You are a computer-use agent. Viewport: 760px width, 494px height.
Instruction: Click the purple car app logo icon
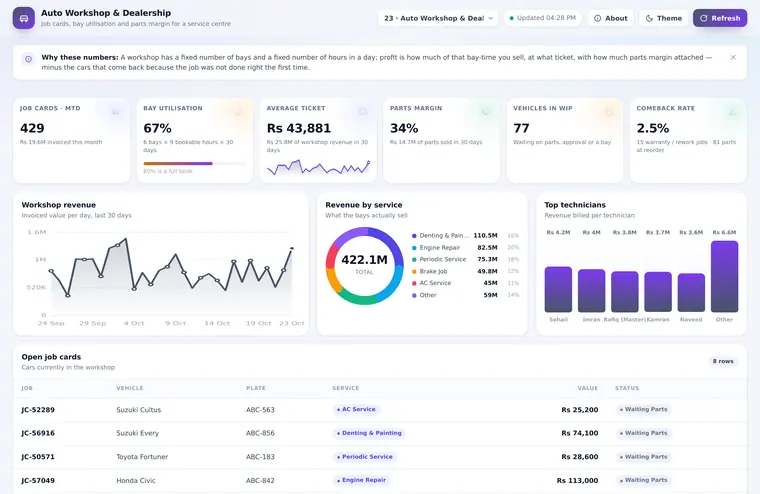pyautogui.click(x=23, y=18)
